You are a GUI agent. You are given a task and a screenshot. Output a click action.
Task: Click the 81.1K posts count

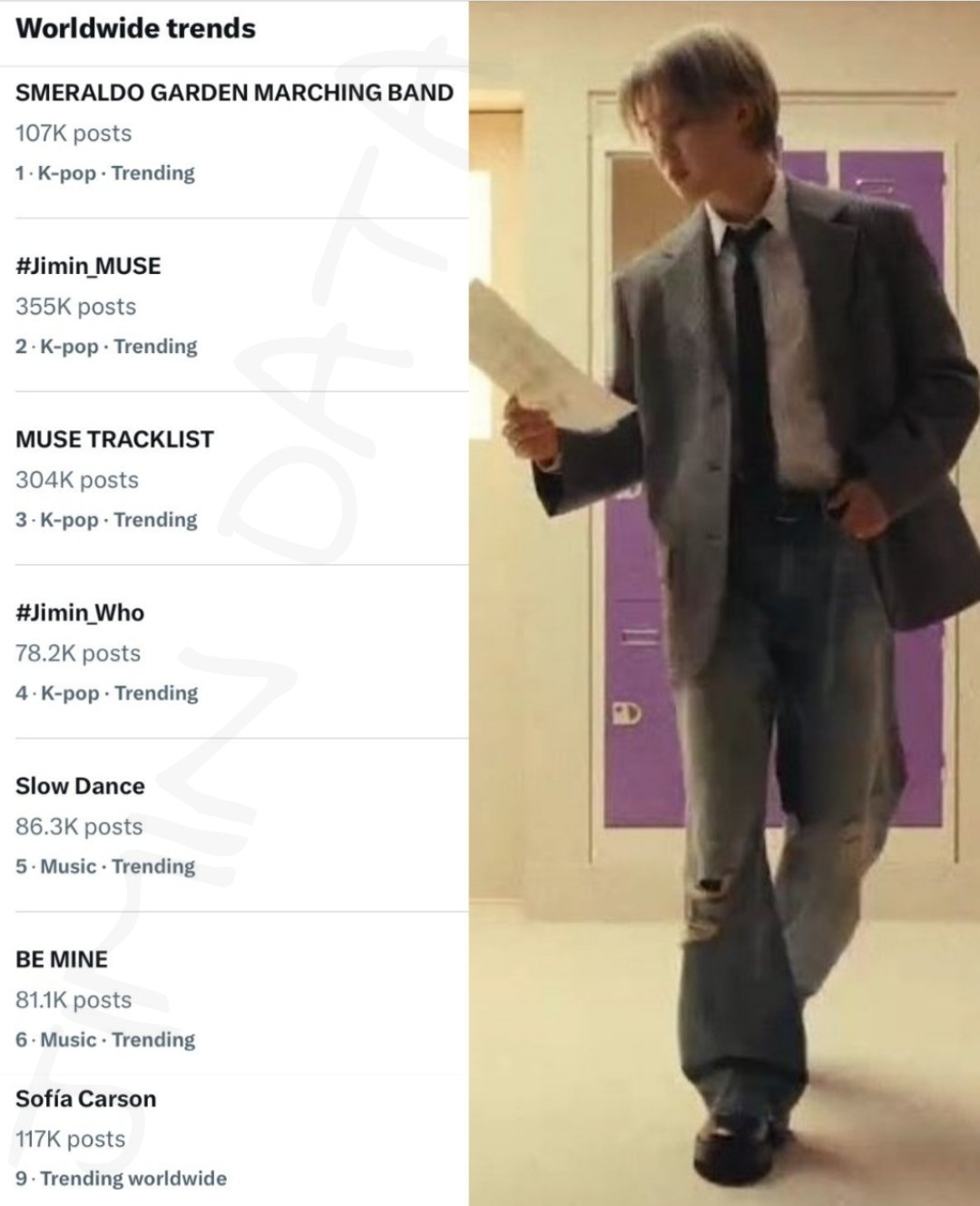point(73,1000)
